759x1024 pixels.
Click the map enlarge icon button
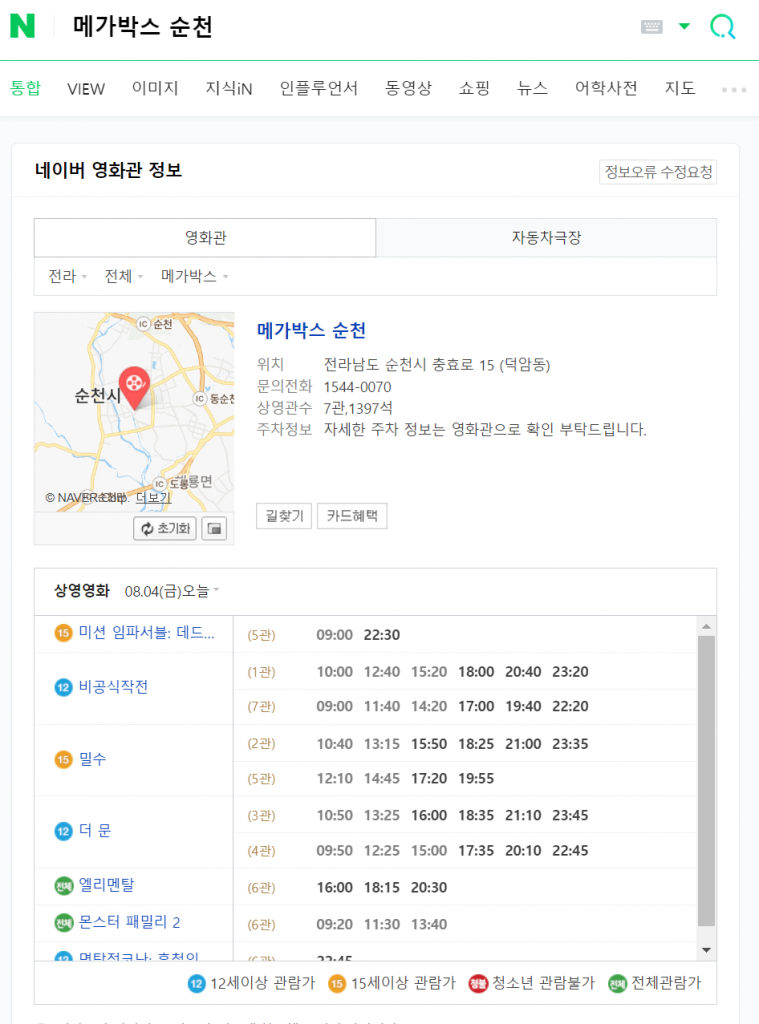coord(214,528)
